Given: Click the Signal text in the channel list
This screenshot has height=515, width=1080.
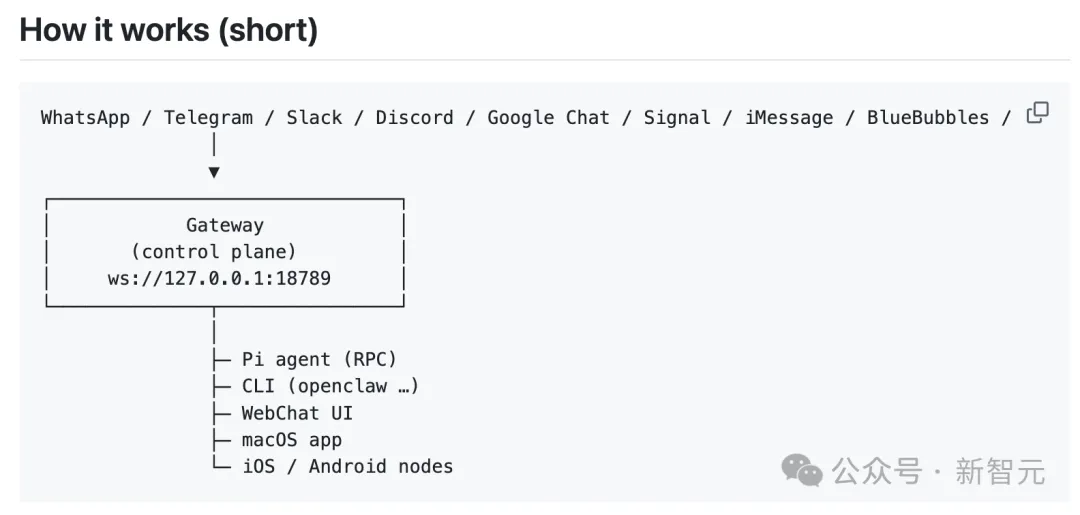Looking at the screenshot, I should tap(676, 118).
